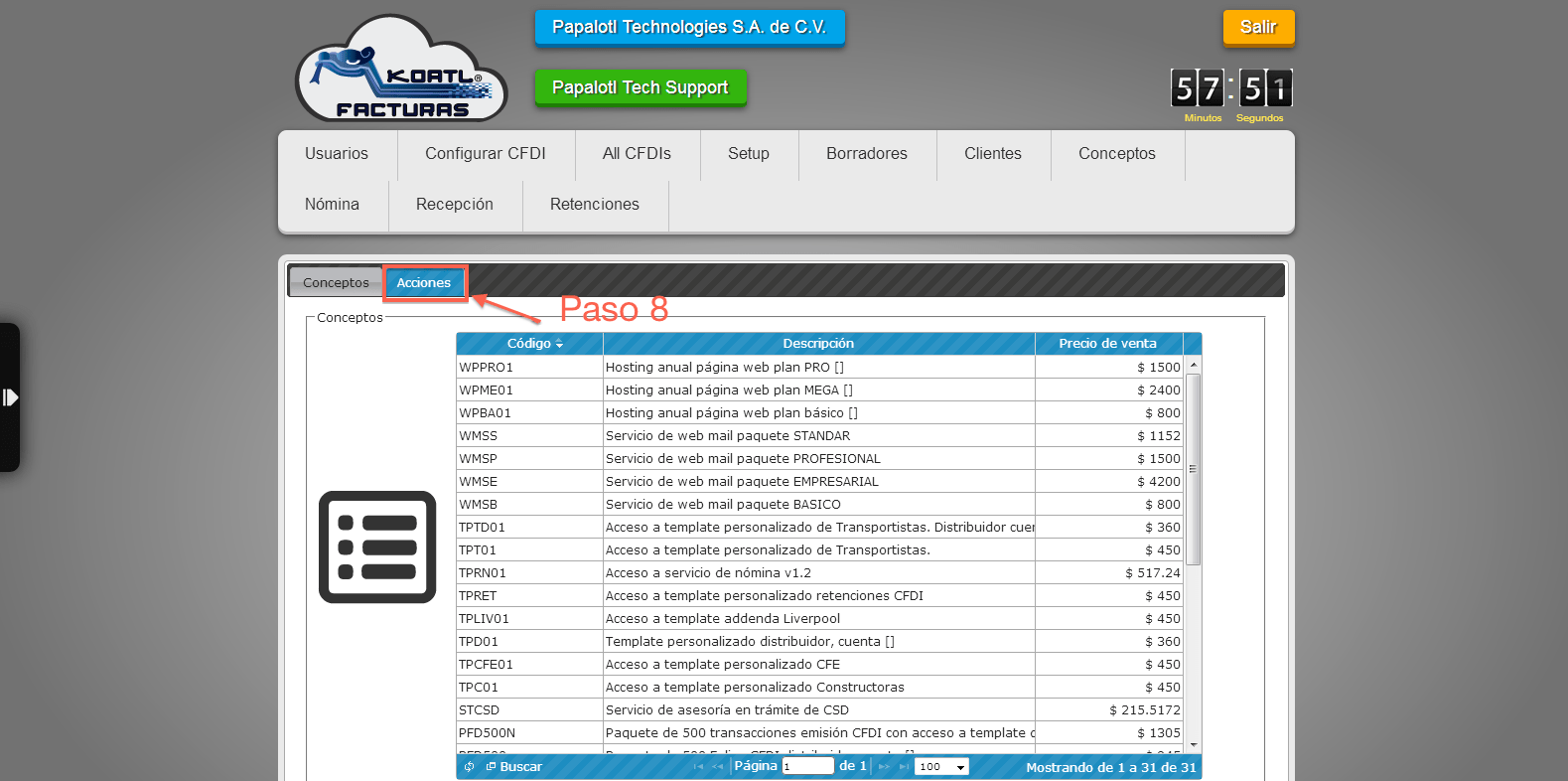The image size is (1568, 781).
Task: Click the Buscar search button
Action: [x=514, y=767]
